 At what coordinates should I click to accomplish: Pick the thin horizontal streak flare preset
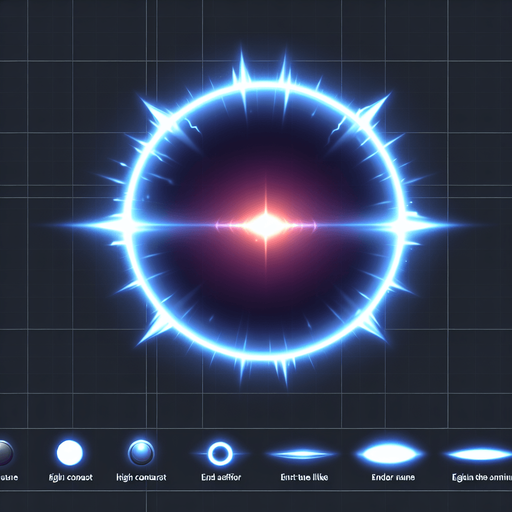pyautogui.click(x=303, y=454)
